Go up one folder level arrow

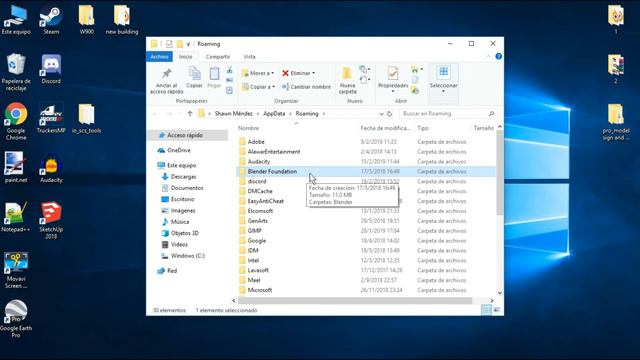190,113
